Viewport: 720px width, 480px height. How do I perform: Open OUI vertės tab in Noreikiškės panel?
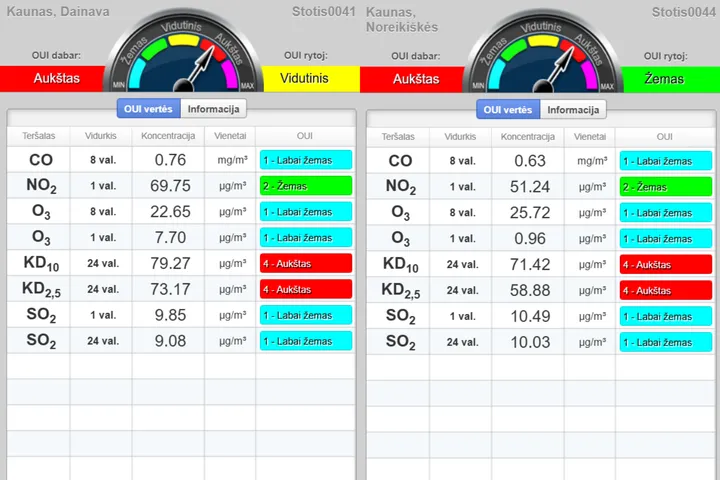[x=508, y=110]
